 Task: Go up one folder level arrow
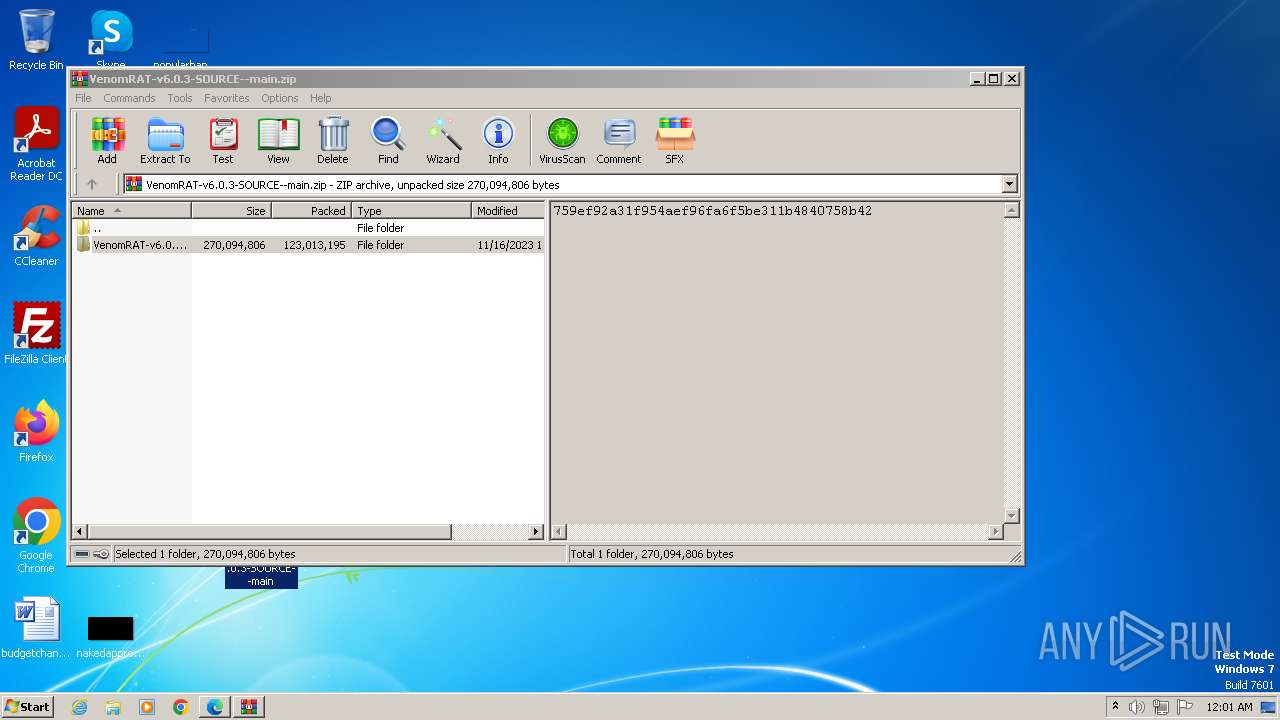coord(92,184)
